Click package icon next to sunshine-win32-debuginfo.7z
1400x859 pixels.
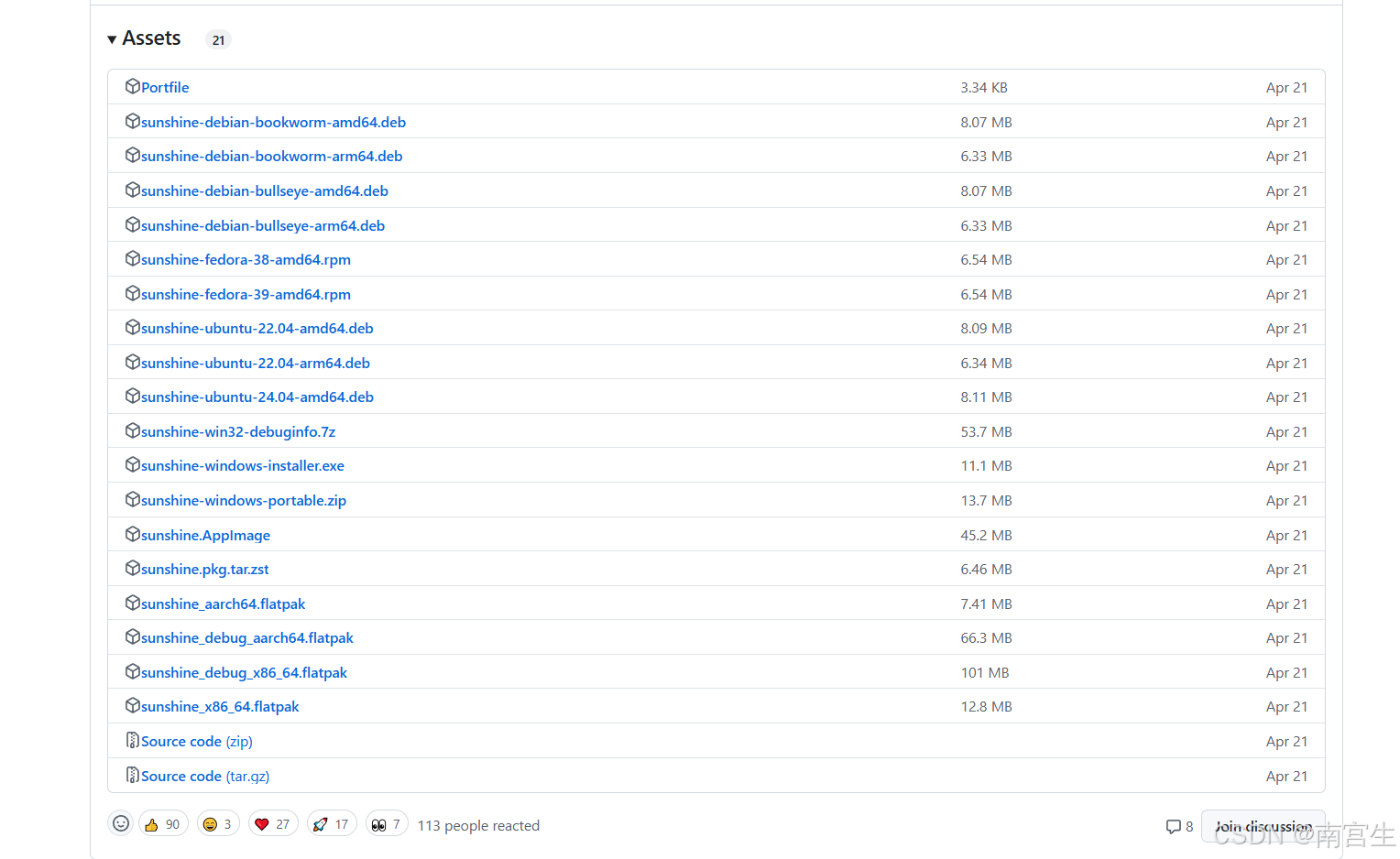[x=133, y=430]
